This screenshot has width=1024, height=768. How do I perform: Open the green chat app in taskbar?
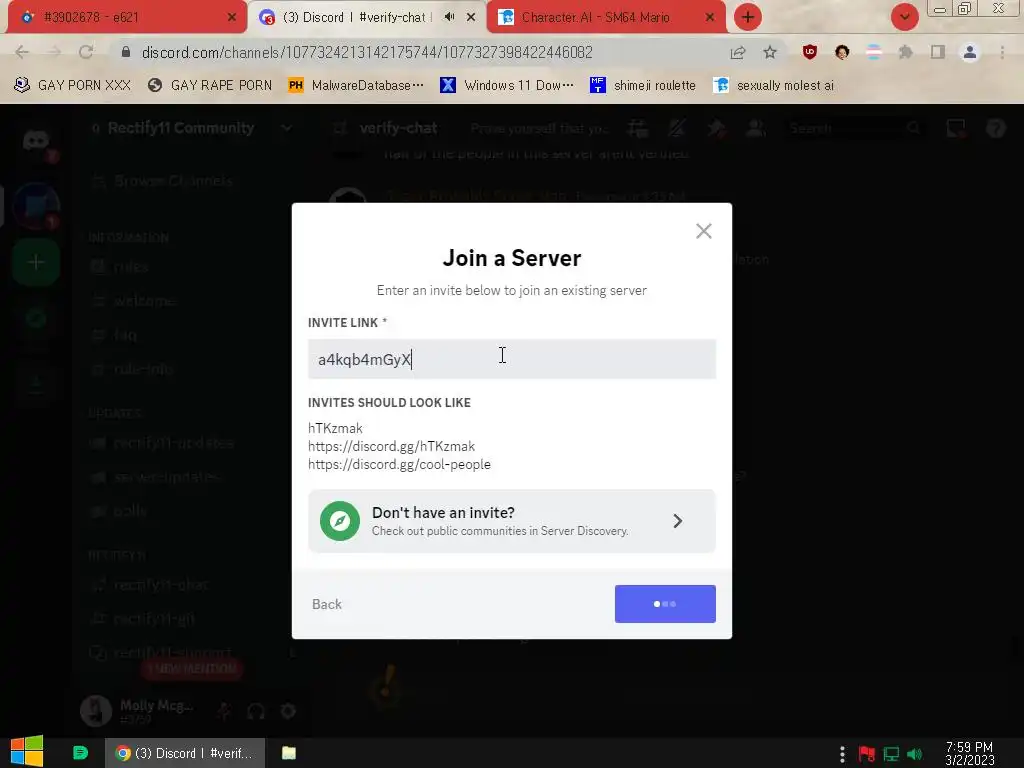(x=80, y=753)
